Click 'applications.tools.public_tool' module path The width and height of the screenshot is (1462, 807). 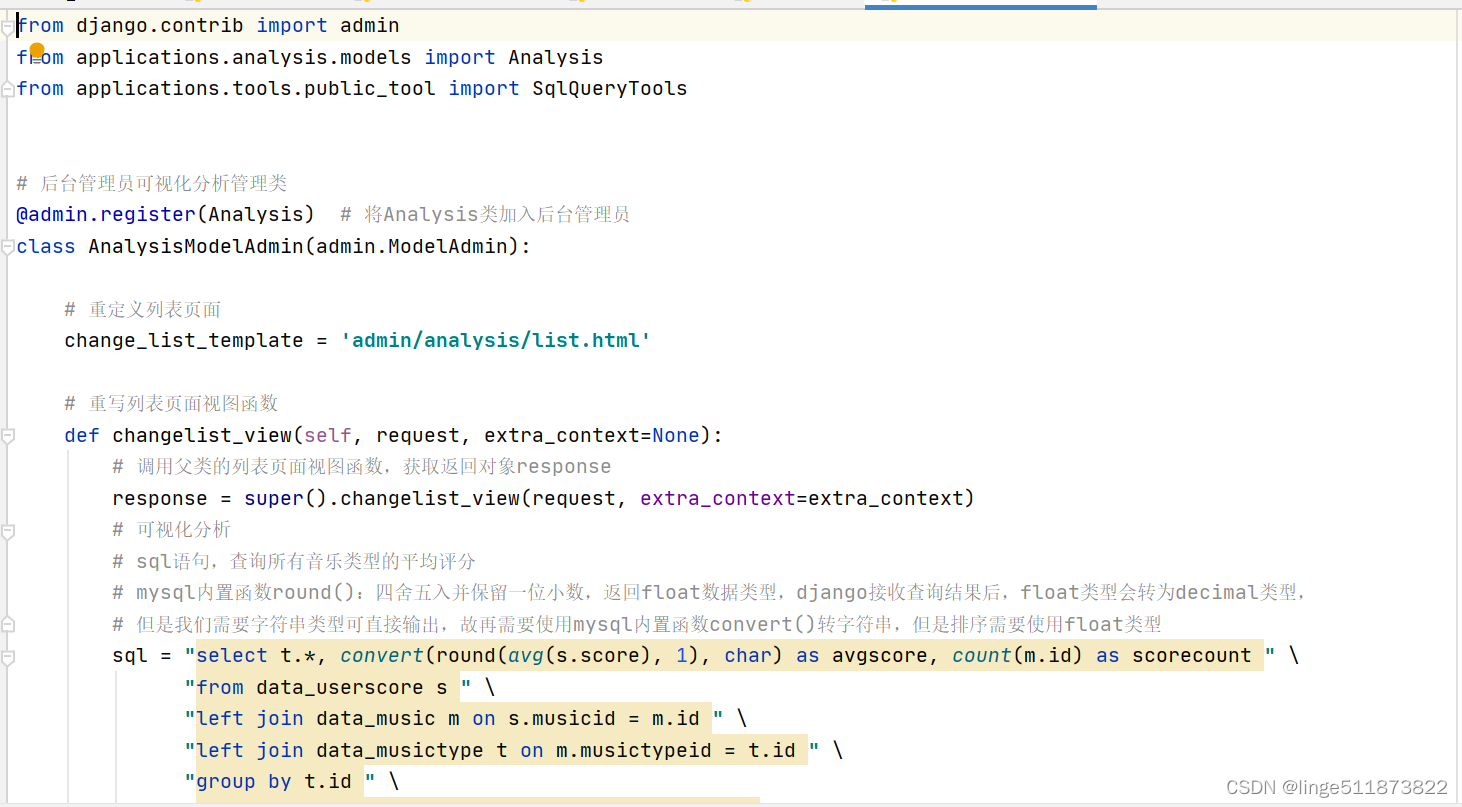(255, 89)
